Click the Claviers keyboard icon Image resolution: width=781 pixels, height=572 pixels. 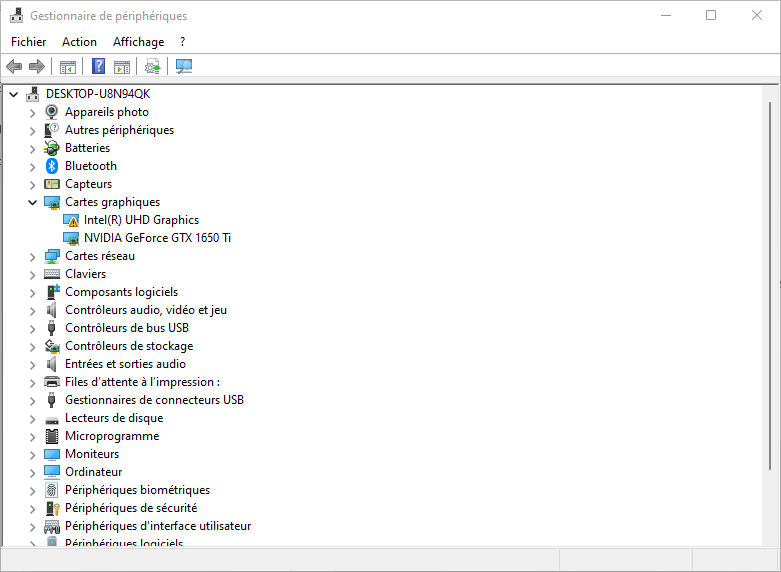coord(52,274)
